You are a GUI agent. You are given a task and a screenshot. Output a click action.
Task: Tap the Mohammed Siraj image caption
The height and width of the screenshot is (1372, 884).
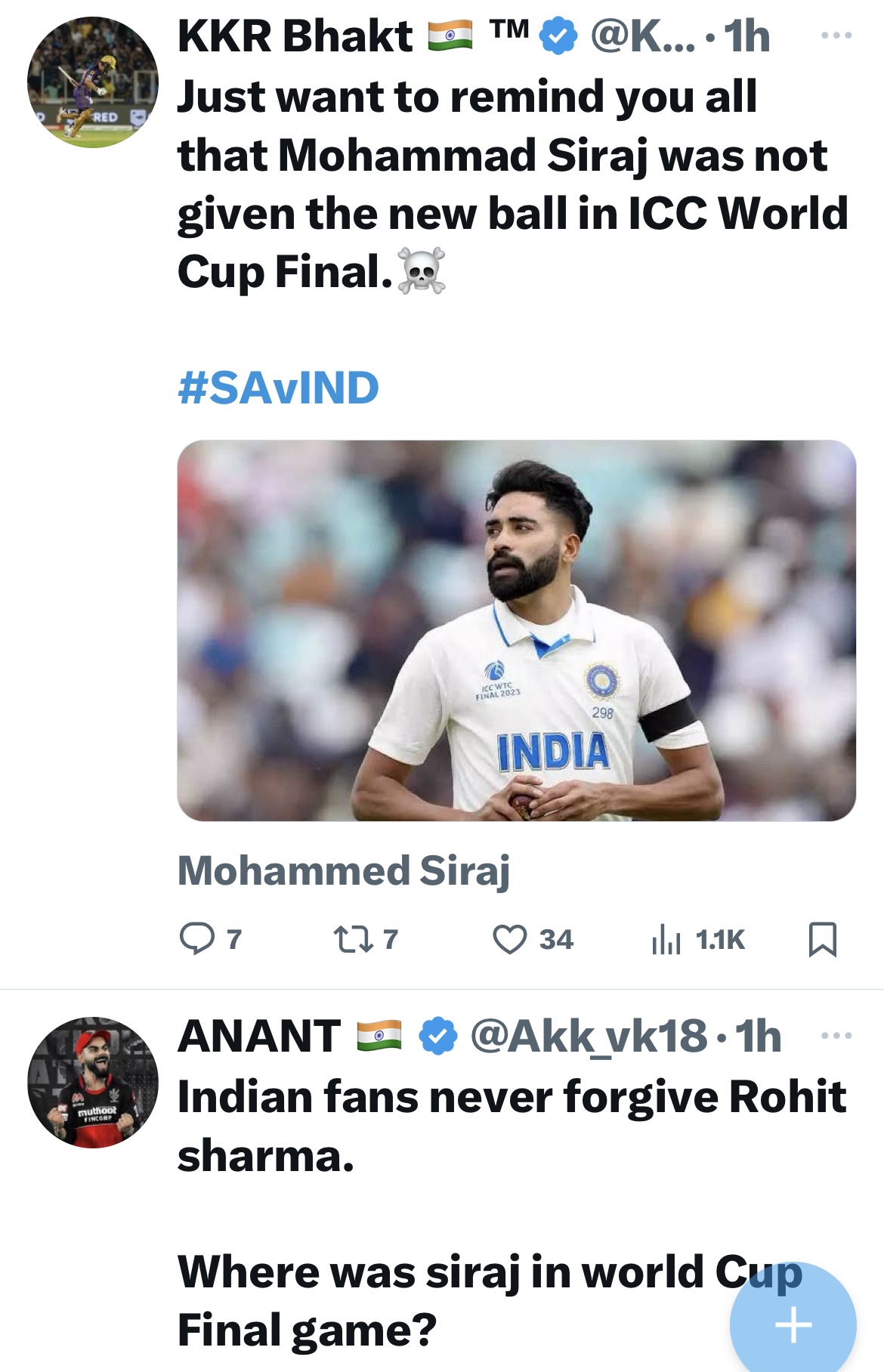pos(344,870)
